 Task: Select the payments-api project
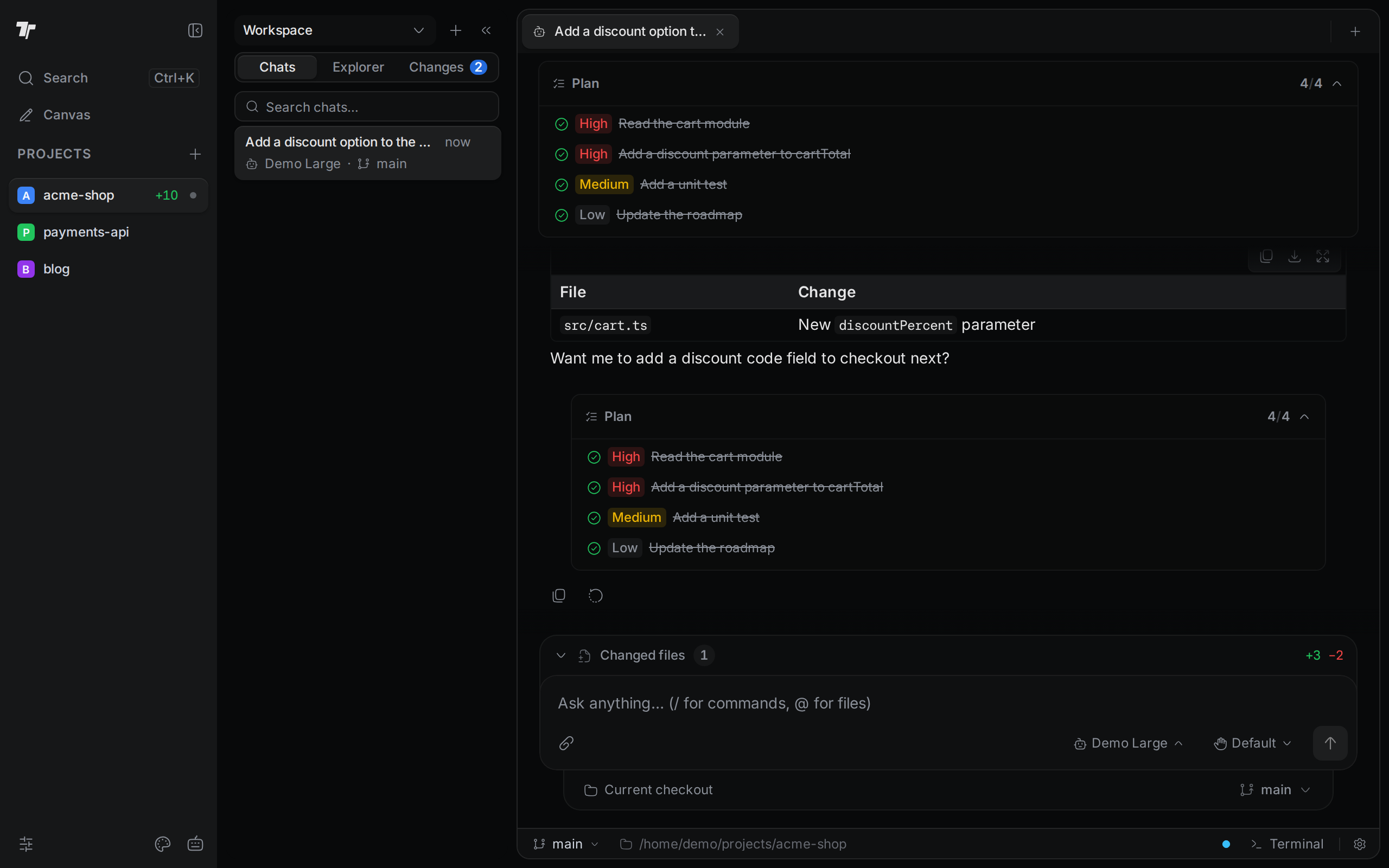click(109, 232)
